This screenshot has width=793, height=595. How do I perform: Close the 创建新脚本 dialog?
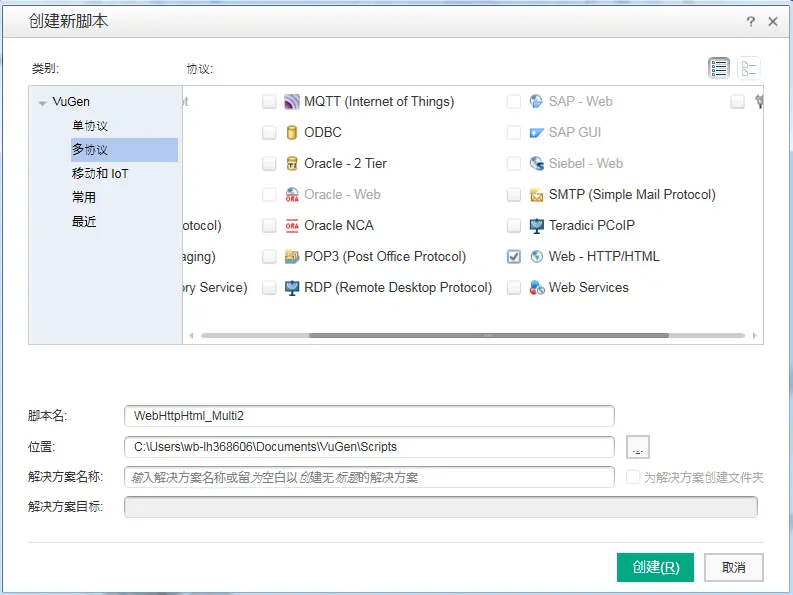coord(773,21)
